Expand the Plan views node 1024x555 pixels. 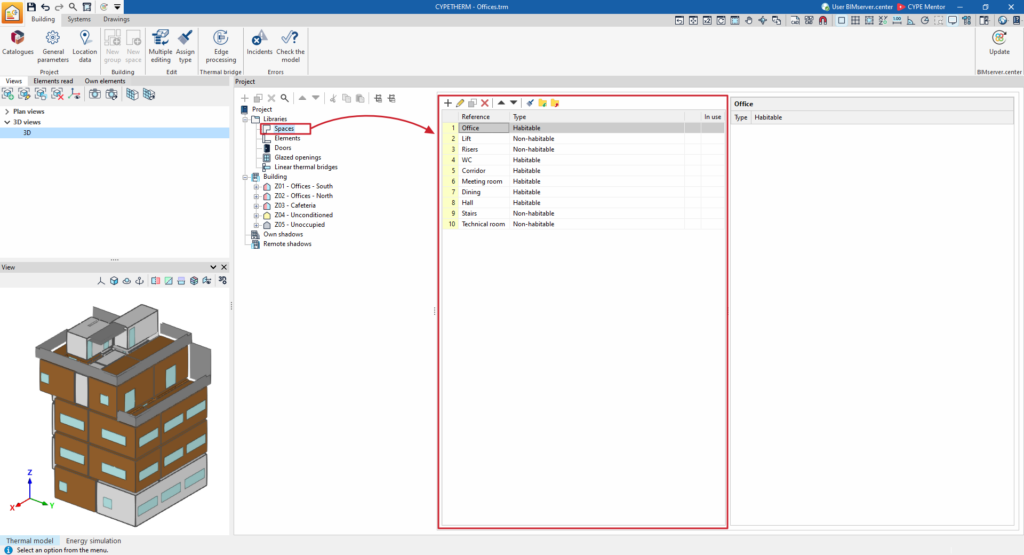tap(7, 112)
